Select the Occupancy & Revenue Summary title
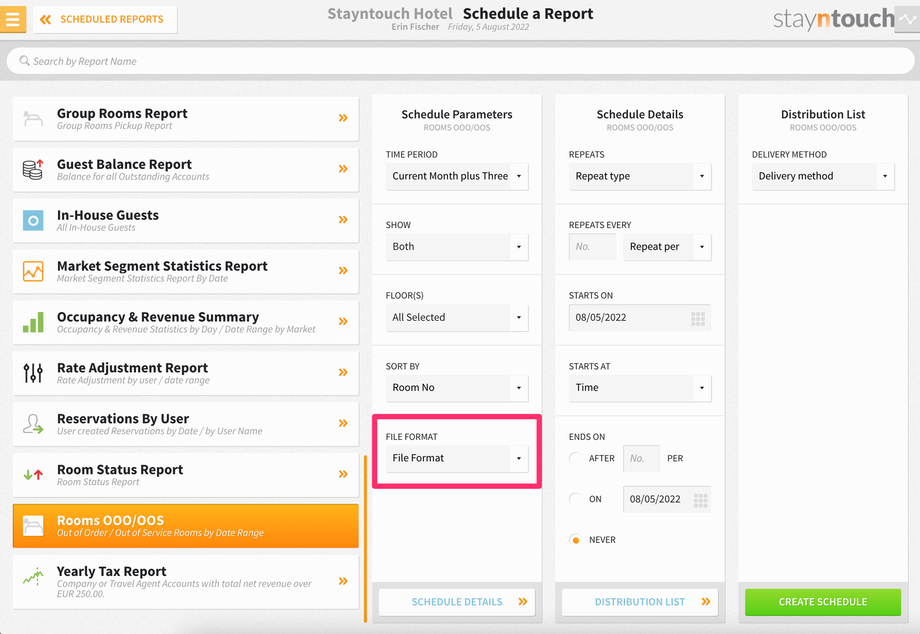 158,317
